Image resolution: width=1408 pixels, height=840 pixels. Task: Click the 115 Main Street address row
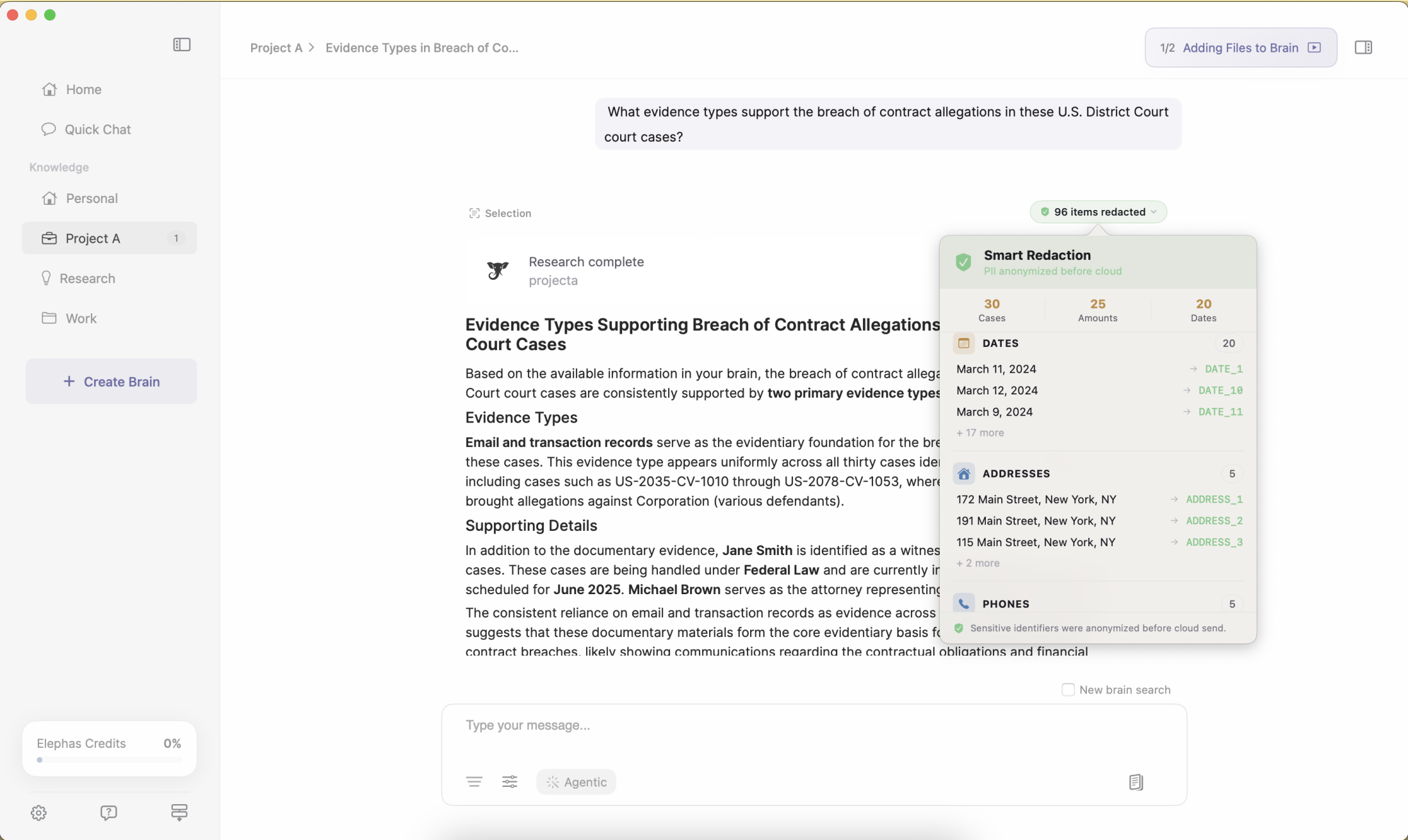[x=1099, y=542]
